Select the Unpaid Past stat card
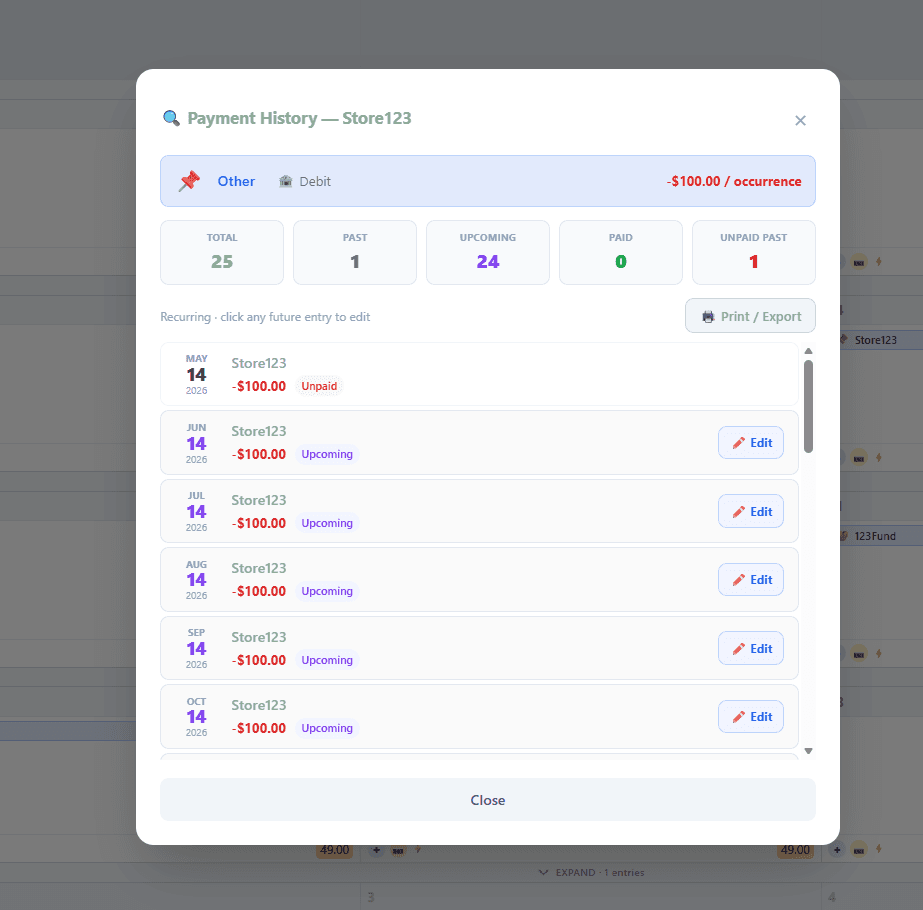 753,253
